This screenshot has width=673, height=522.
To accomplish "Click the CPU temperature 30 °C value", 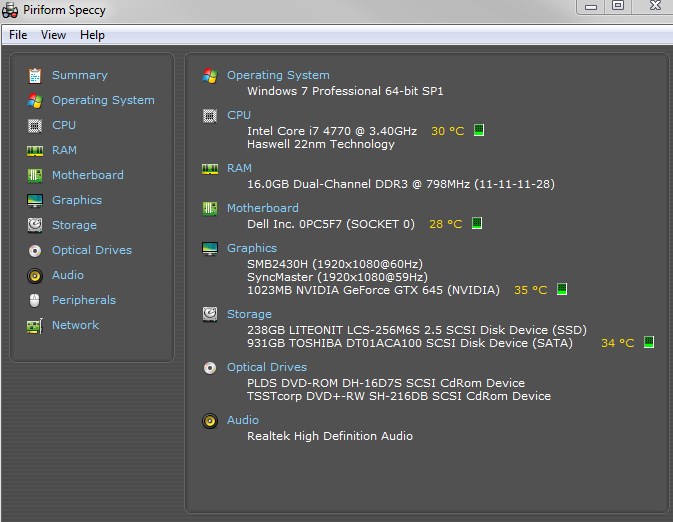I will (x=448, y=131).
